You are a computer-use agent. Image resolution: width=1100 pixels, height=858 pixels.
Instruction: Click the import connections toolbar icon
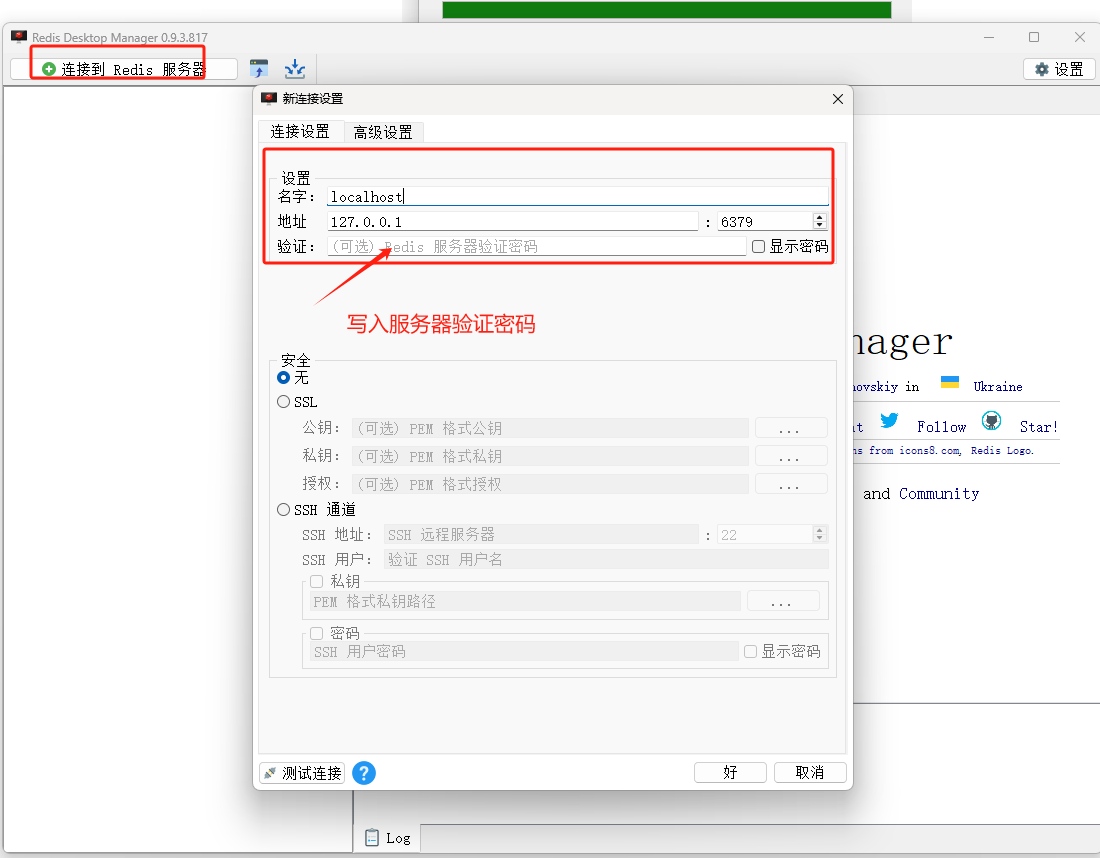click(259, 68)
